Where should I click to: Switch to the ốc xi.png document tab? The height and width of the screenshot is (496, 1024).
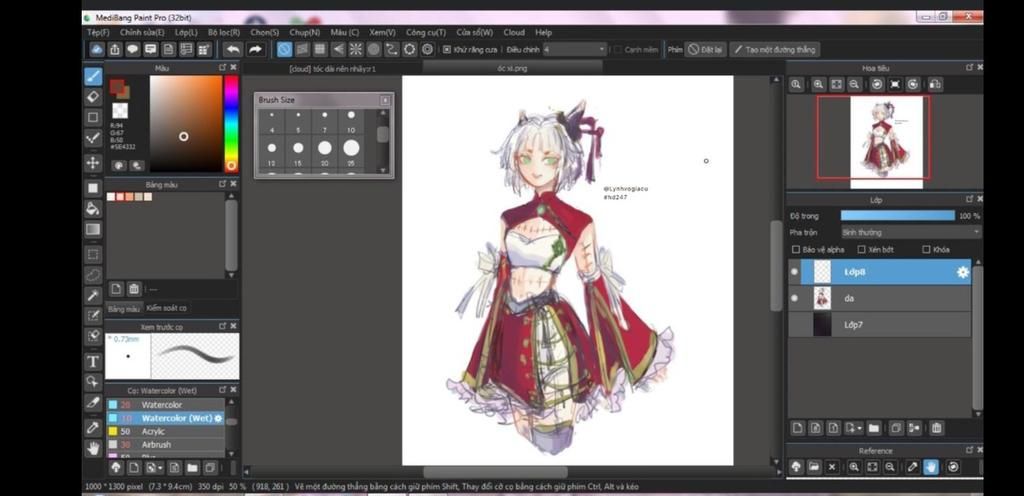click(512, 68)
